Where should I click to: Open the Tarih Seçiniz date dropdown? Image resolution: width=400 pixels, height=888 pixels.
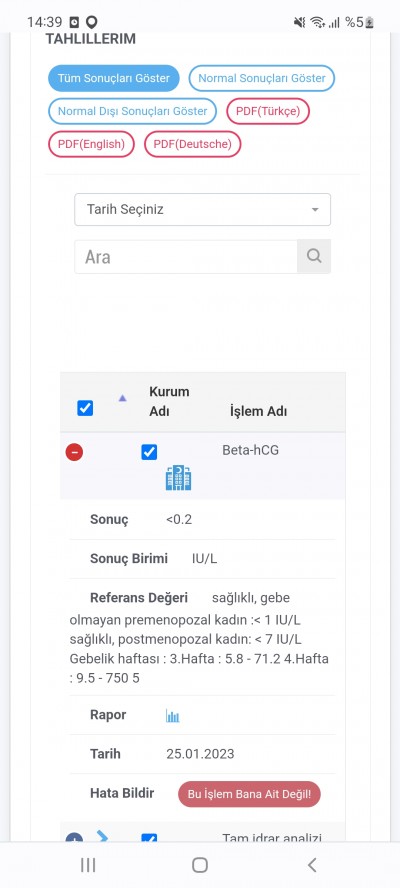click(x=202, y=210)
